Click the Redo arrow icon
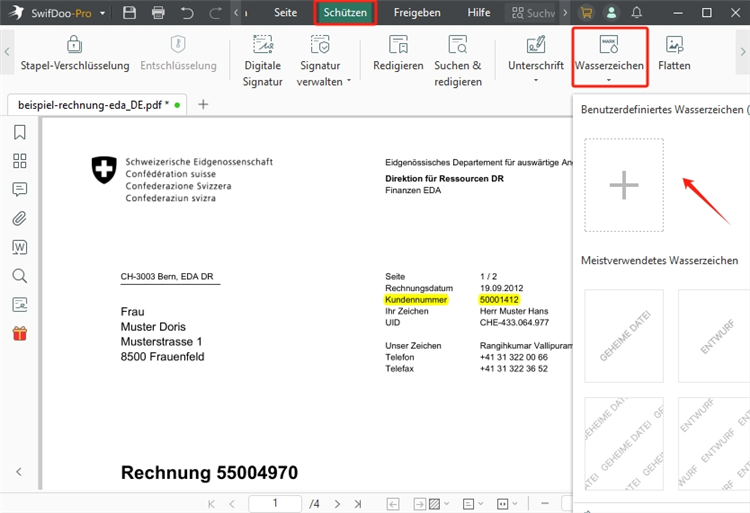The width and height of the screenshot is (750, 513). tap(215, 12)
